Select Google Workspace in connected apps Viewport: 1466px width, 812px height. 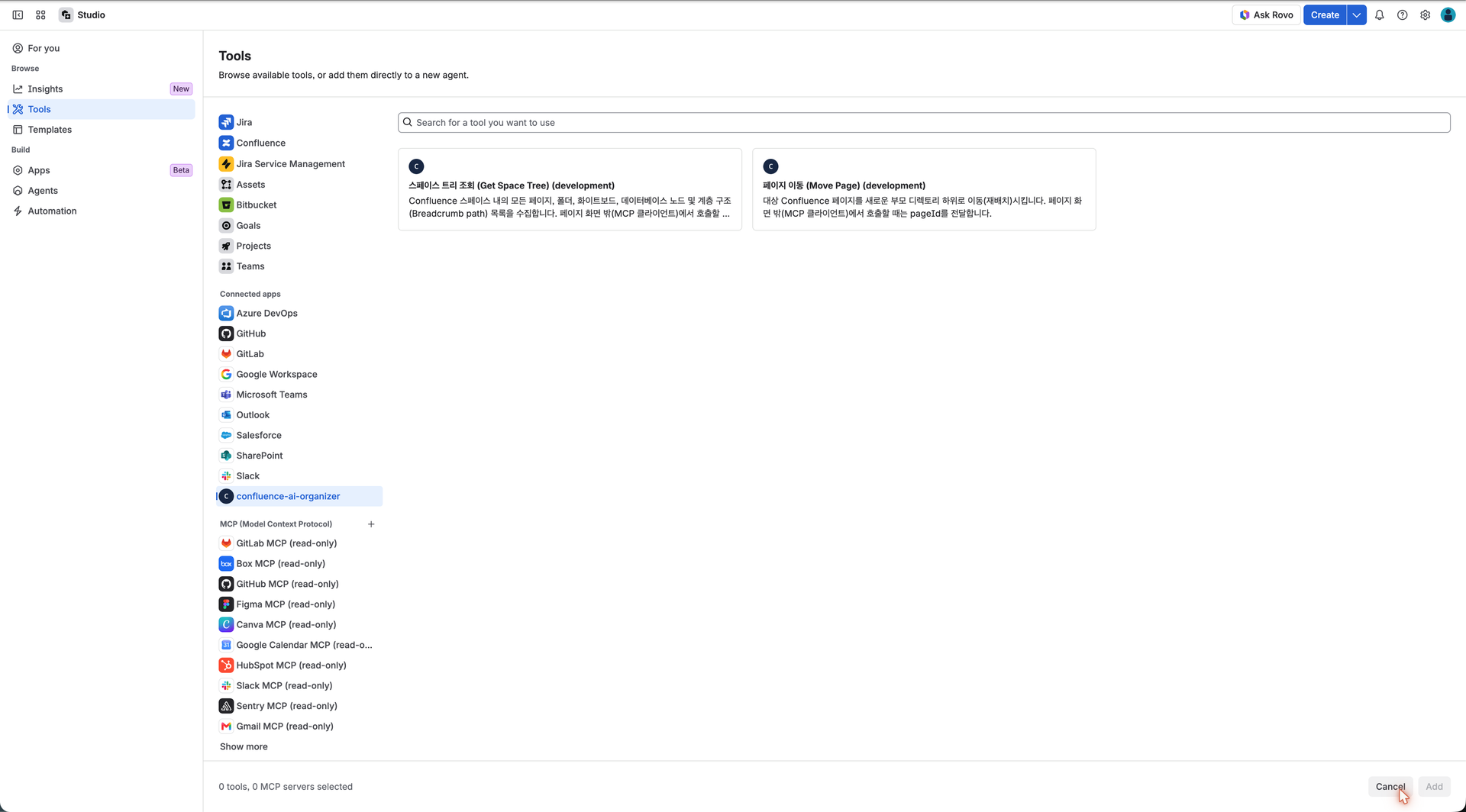299,375
